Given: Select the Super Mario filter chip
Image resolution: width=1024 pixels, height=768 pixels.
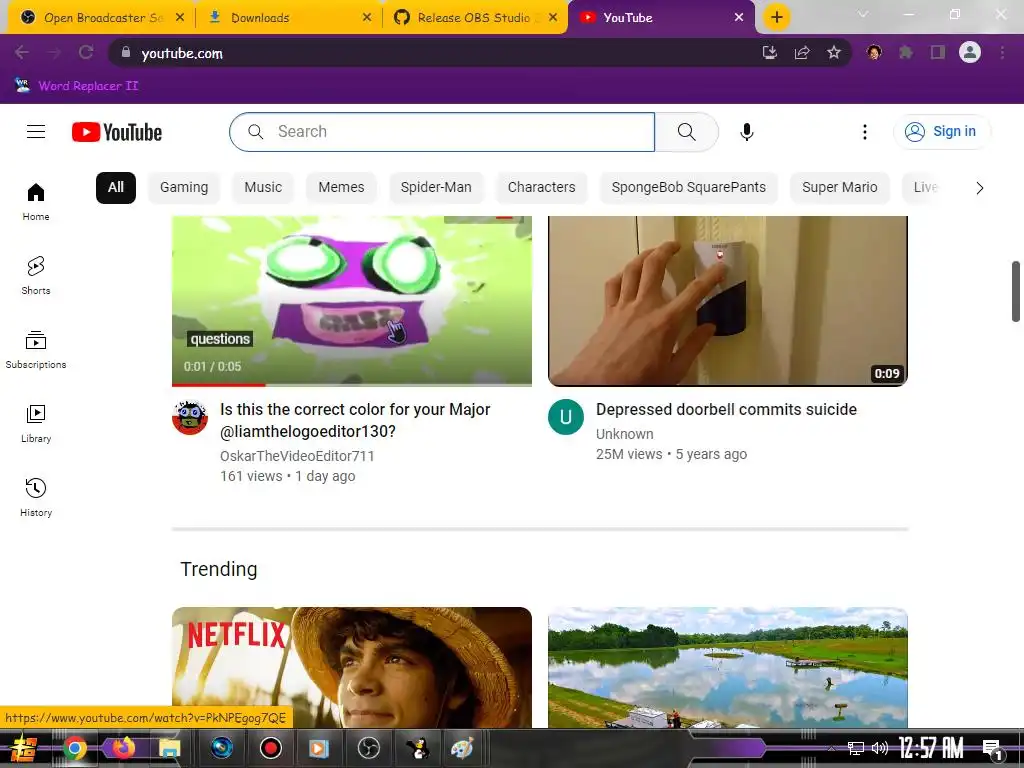Looking at the screenshot, I should 840,187.
